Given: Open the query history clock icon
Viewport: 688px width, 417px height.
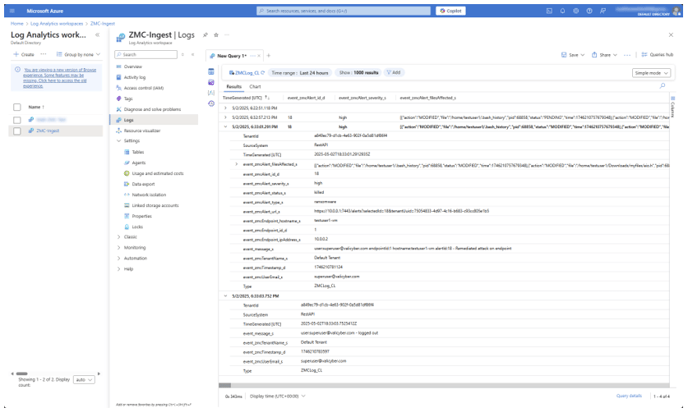Looking at the screenshot, I should [x=211, y=104].
